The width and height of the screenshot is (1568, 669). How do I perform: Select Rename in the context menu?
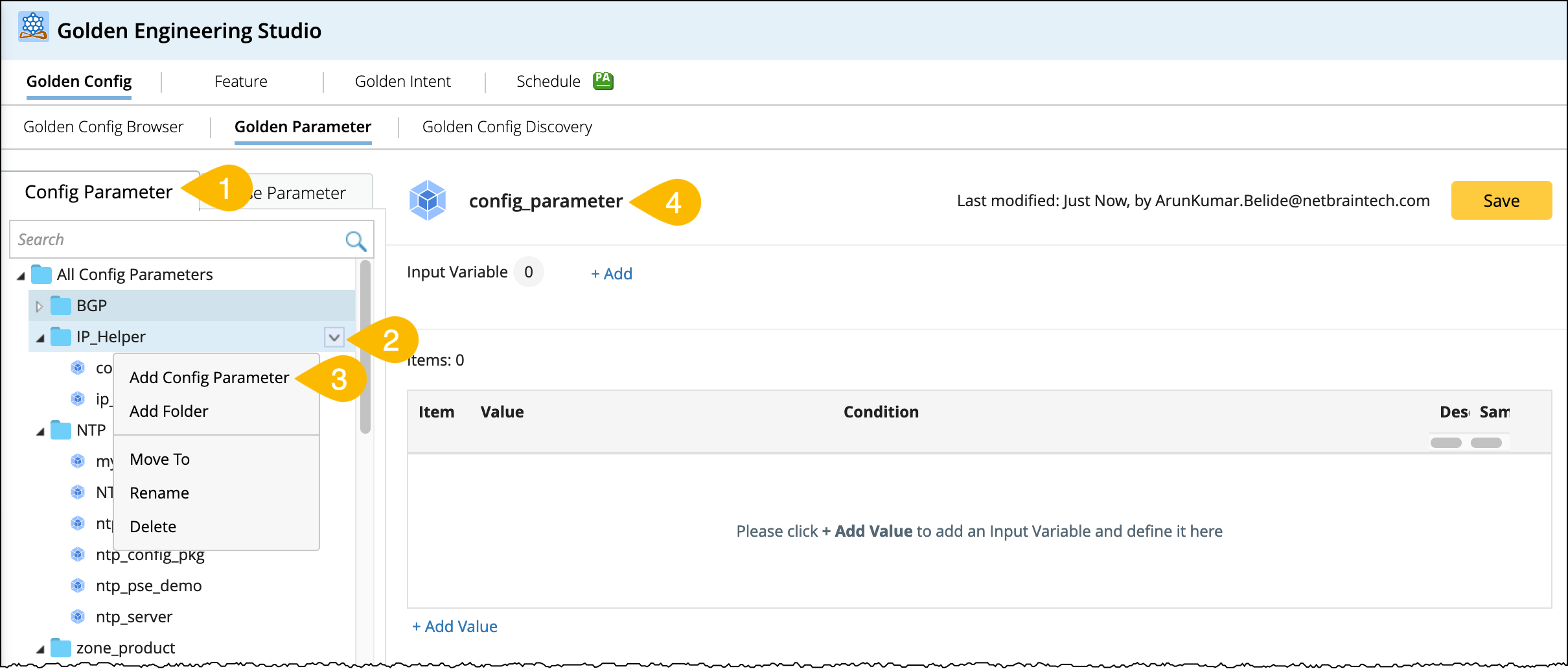coord(159,493)
